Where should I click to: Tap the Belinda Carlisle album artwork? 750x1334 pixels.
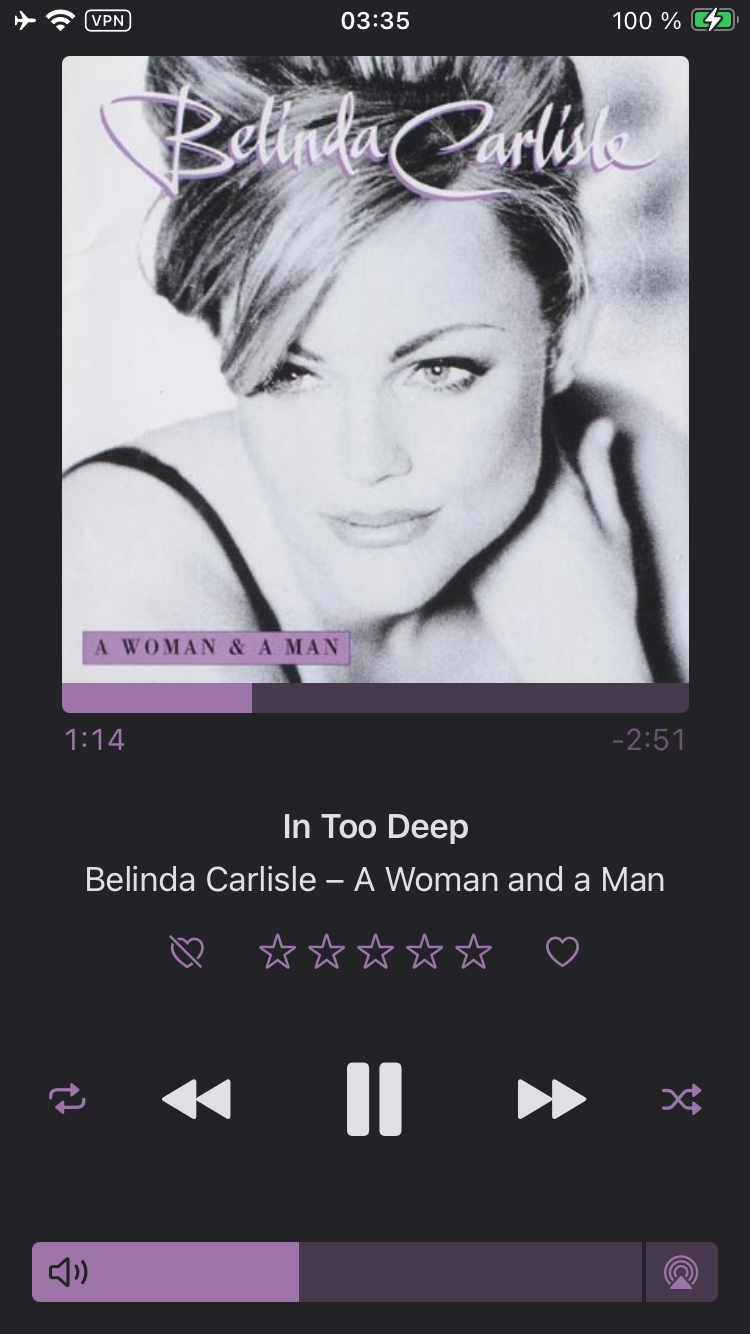pos(375,369)
